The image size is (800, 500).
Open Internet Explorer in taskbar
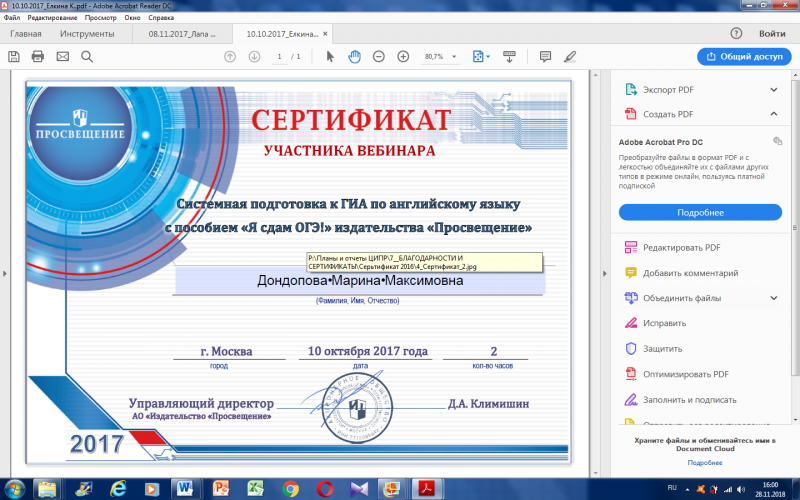[x=118, y=489]
